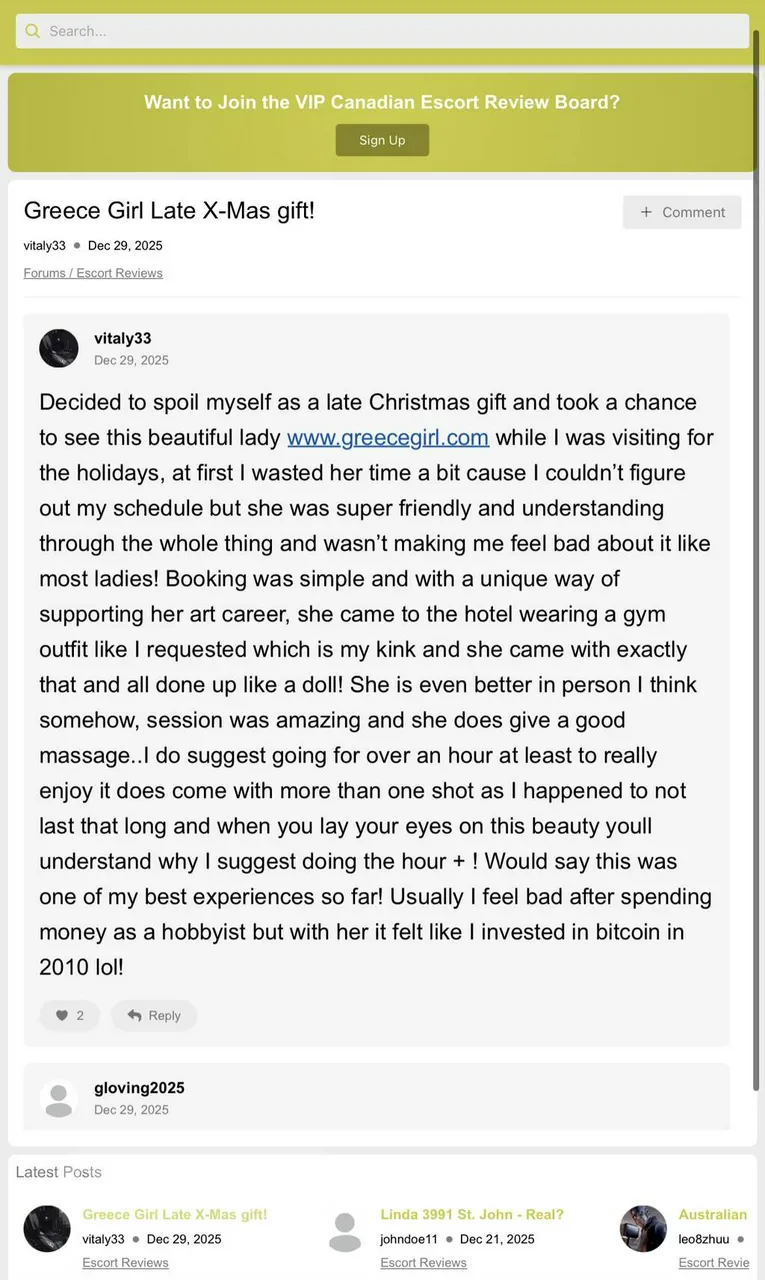
Task: Click the reply arrow icon
Action: [135, 1015]
